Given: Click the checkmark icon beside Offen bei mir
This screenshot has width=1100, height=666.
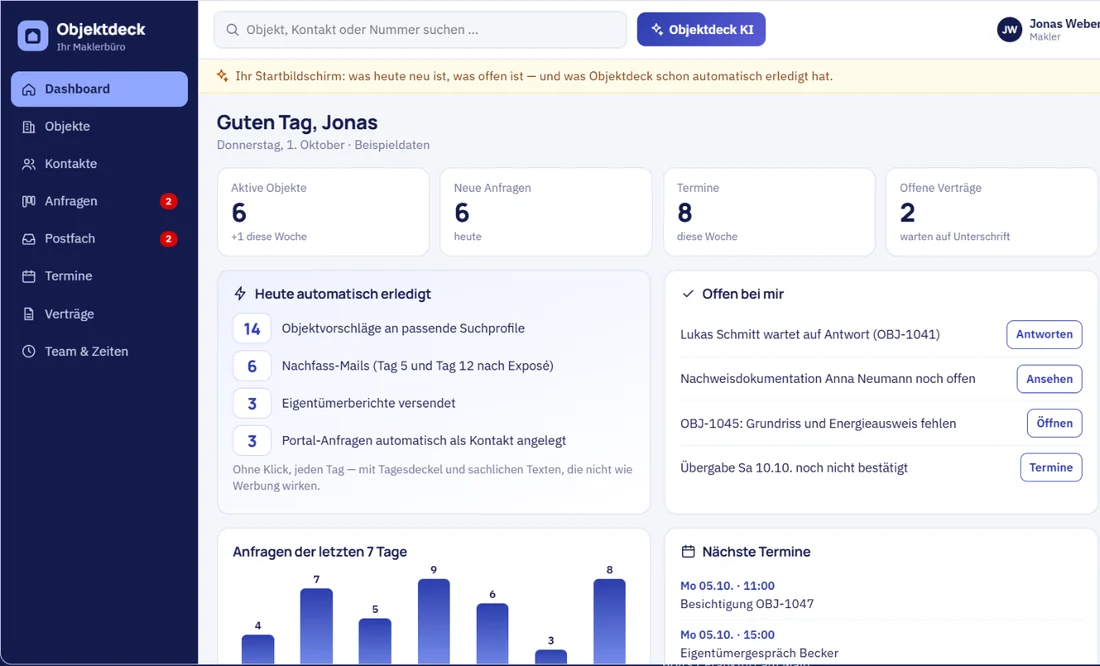Looking at the screenshot, I should 688,293.
